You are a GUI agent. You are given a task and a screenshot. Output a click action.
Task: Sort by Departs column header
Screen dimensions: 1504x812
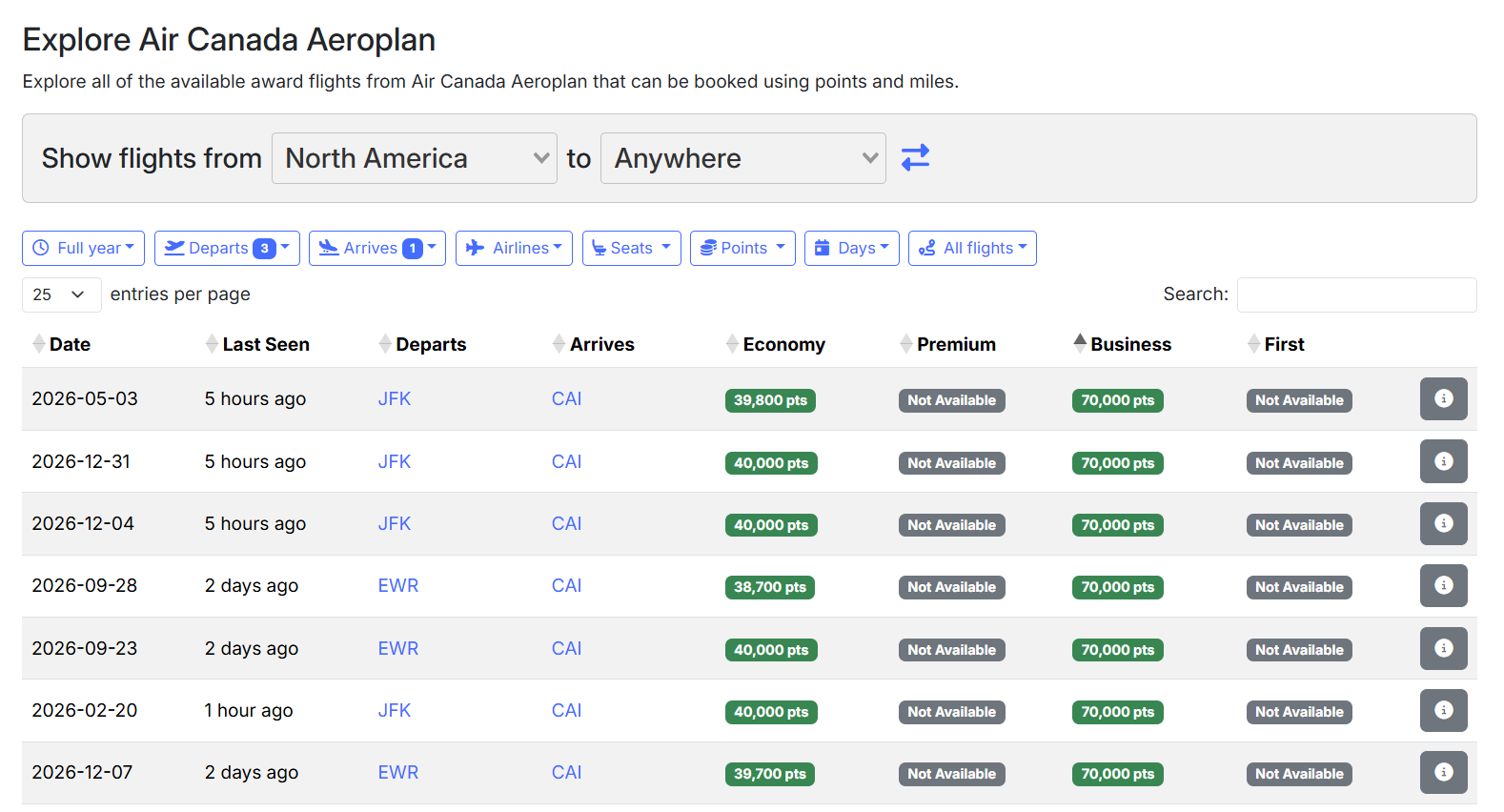[x=431, y=344]
